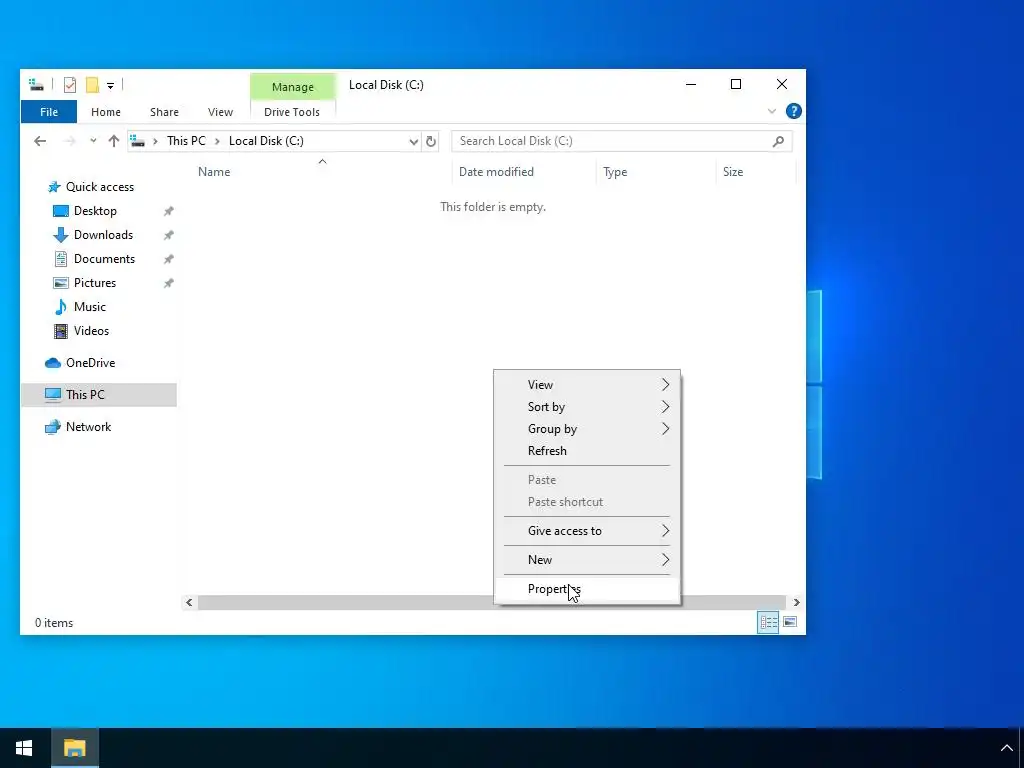The image size is (1024, 768).
Task: Click the pin icon next to Downloads
Action: (x=168, y=235)
